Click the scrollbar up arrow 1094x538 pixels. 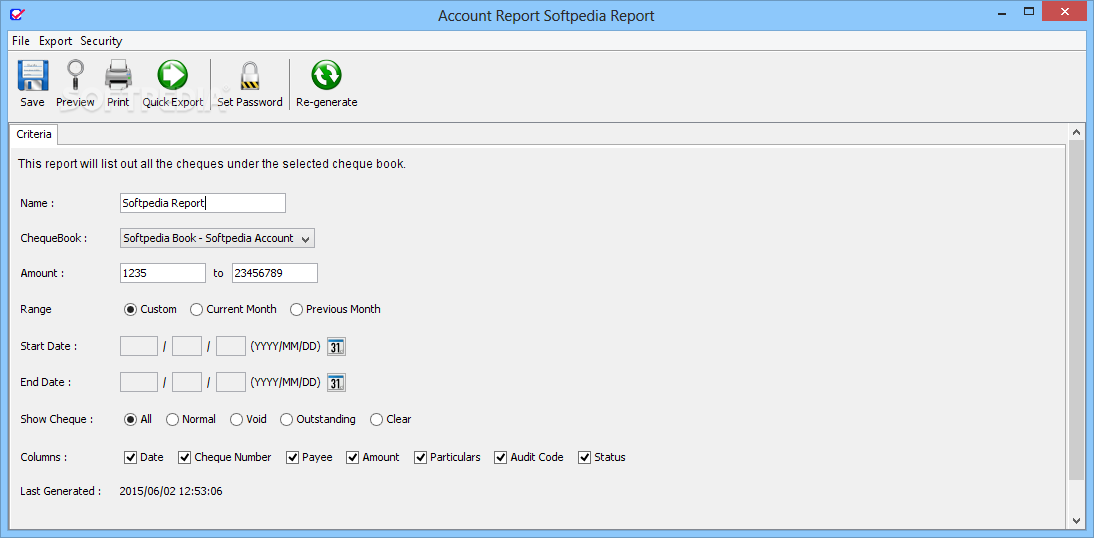click(x=1076, y=132)
